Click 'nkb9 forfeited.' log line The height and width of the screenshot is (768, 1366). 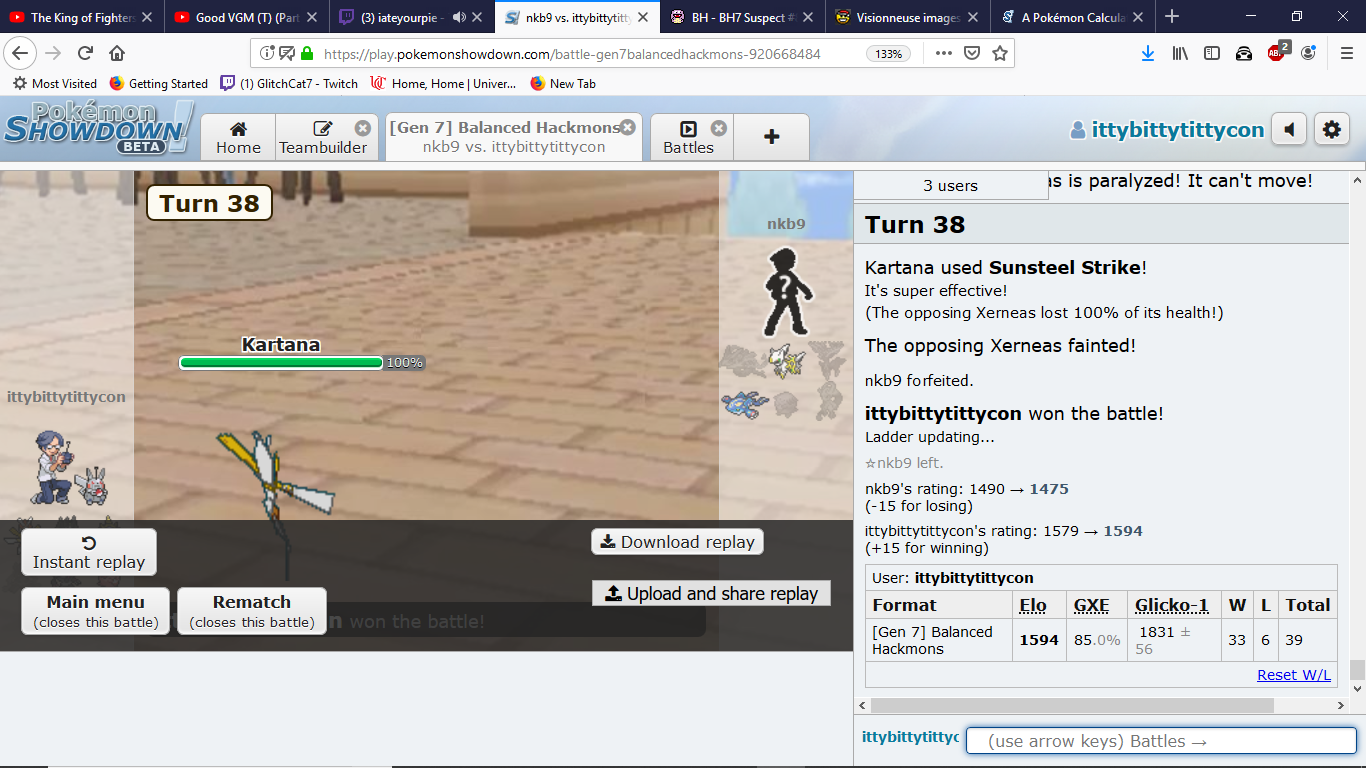coord(919,380)
